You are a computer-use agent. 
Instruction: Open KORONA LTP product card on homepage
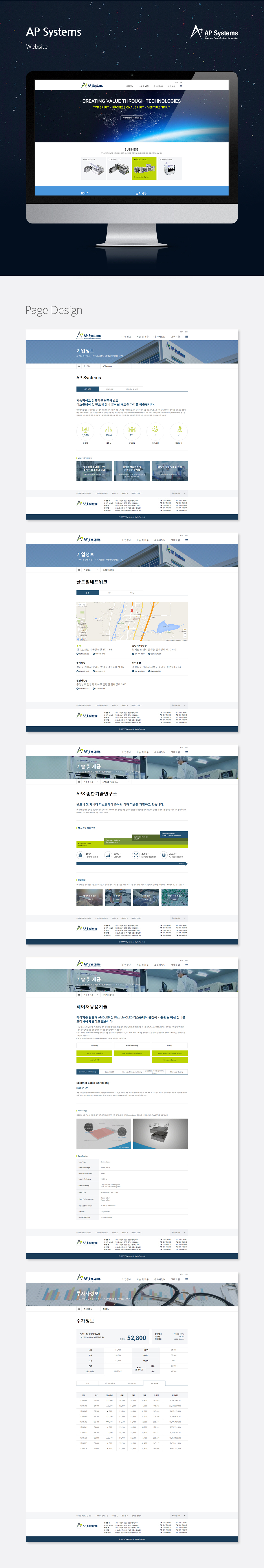tap(93, 169)
